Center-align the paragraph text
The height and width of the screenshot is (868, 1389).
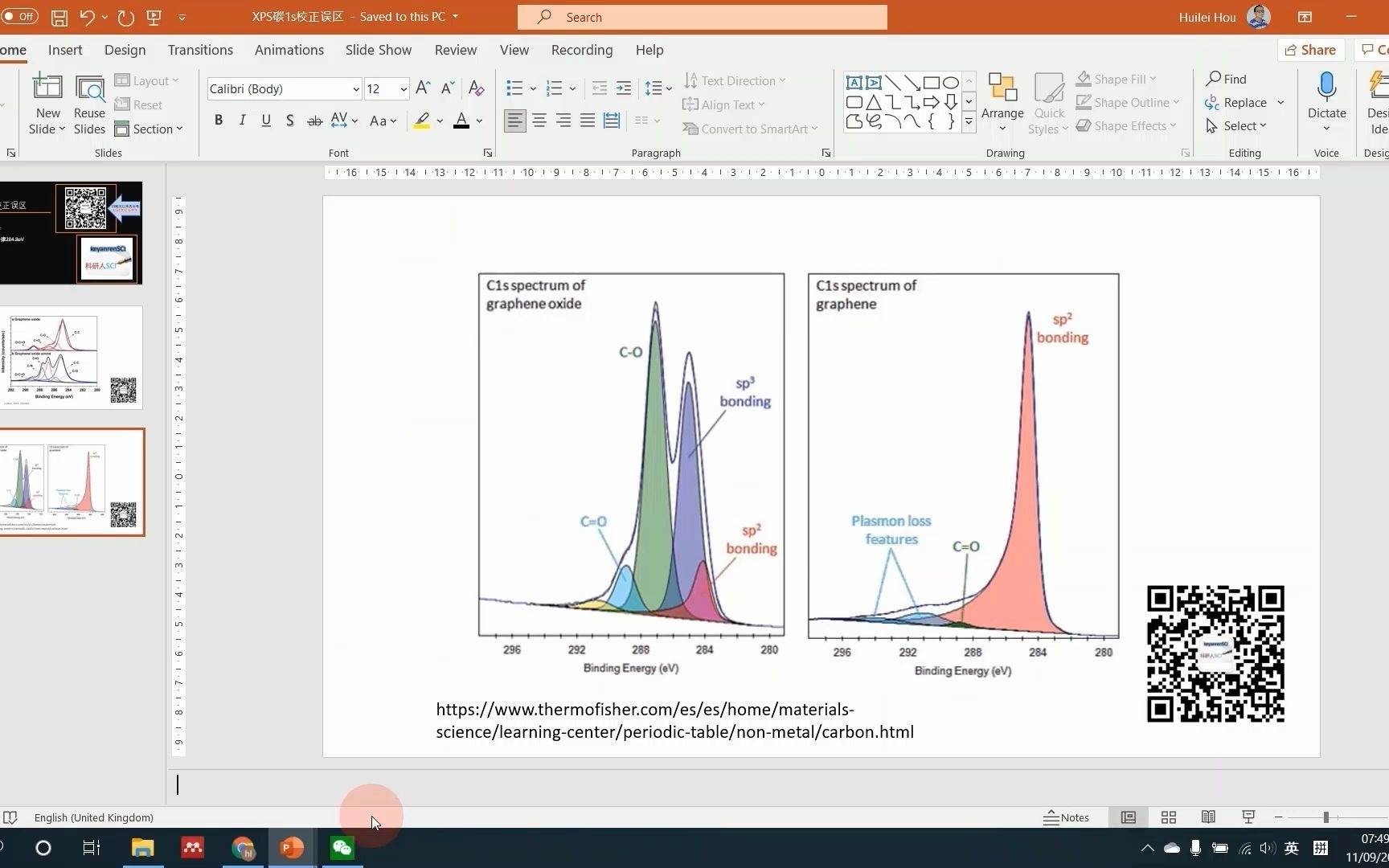coord(539,121)
